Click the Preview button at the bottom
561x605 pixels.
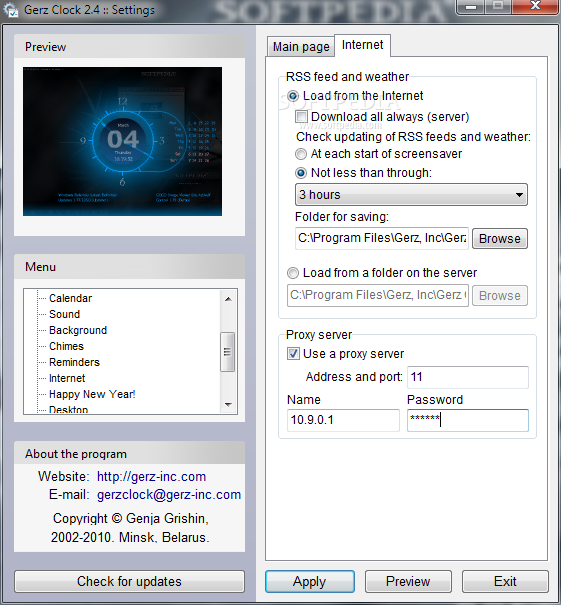coord(408,581)
